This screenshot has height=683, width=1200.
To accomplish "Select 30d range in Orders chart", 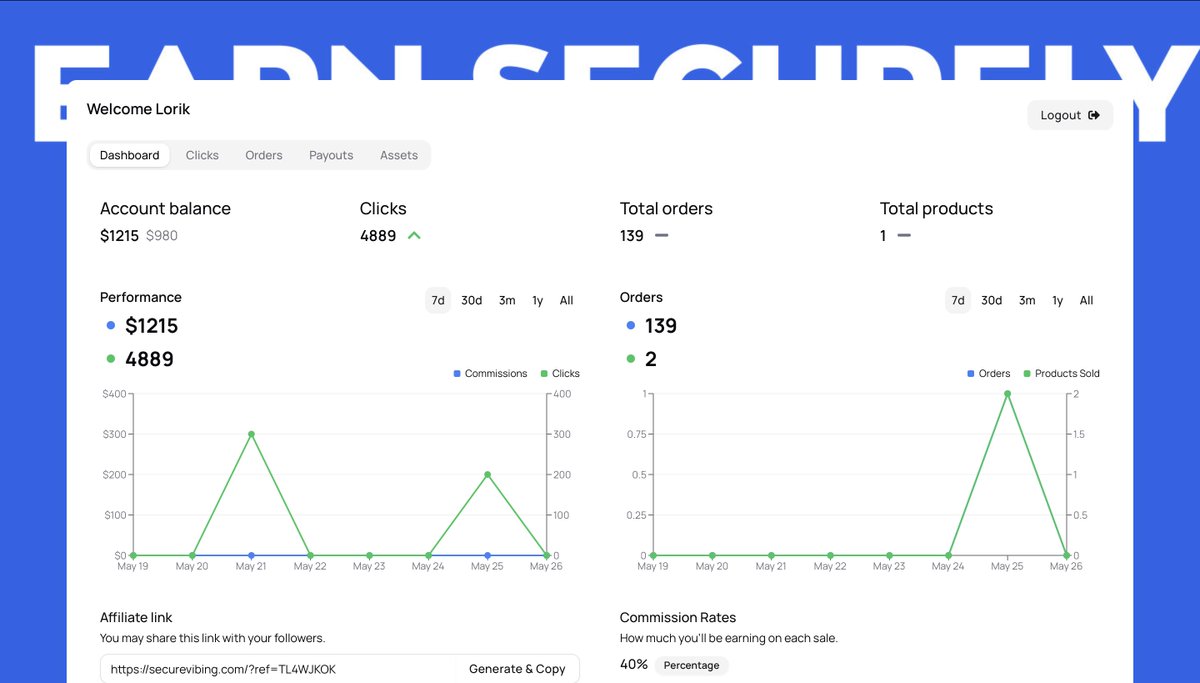I will [991, 300].
